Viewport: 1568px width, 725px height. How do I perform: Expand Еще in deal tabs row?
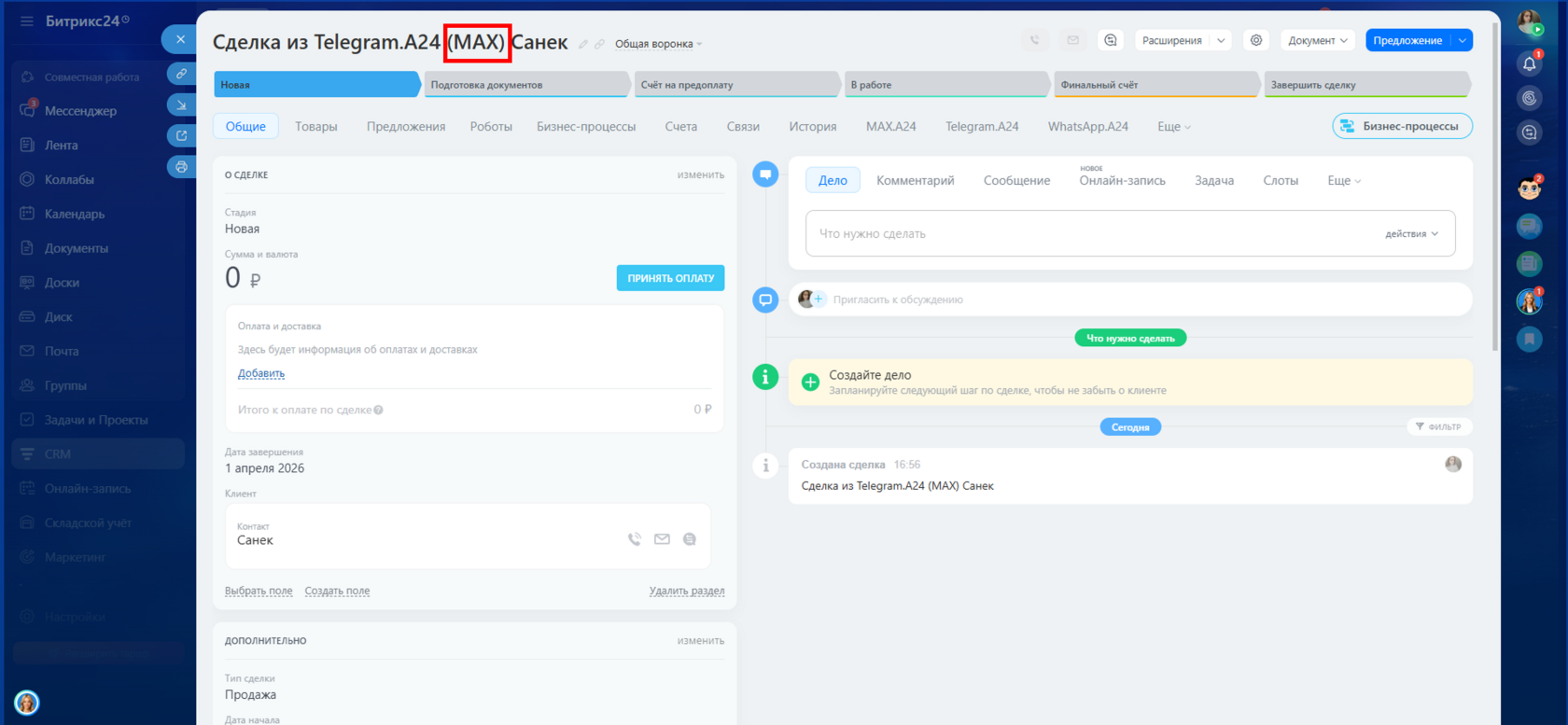[1174, 127]
